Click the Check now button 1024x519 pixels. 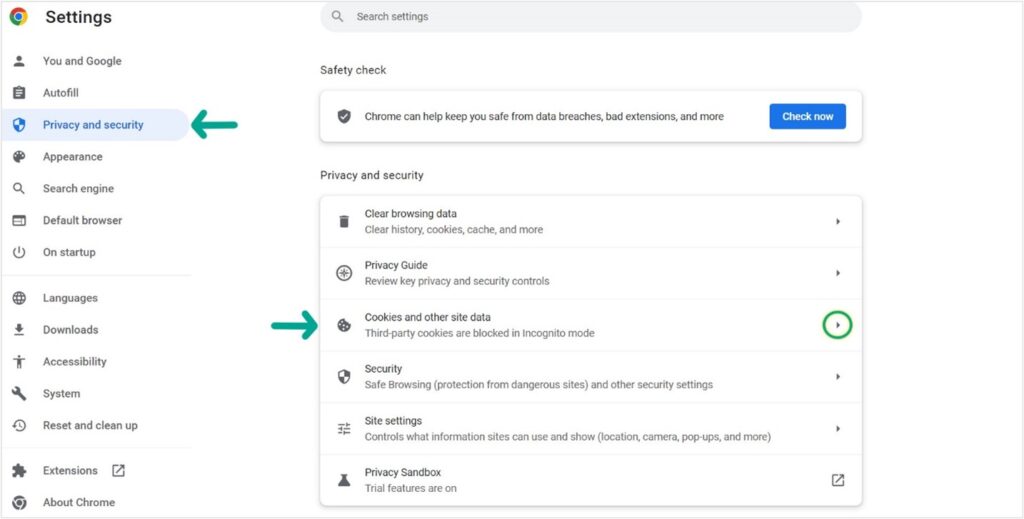pos(808,116)
